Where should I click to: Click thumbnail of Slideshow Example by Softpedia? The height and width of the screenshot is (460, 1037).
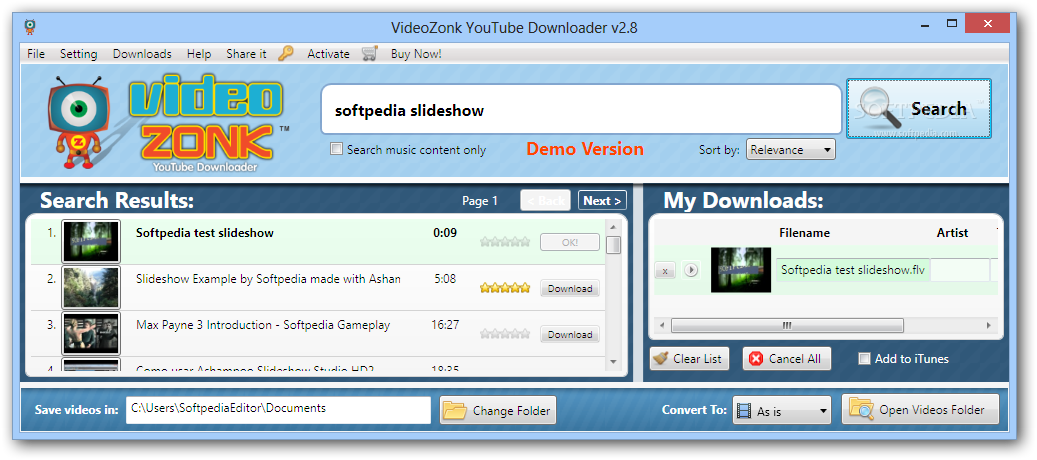[91, 288]
